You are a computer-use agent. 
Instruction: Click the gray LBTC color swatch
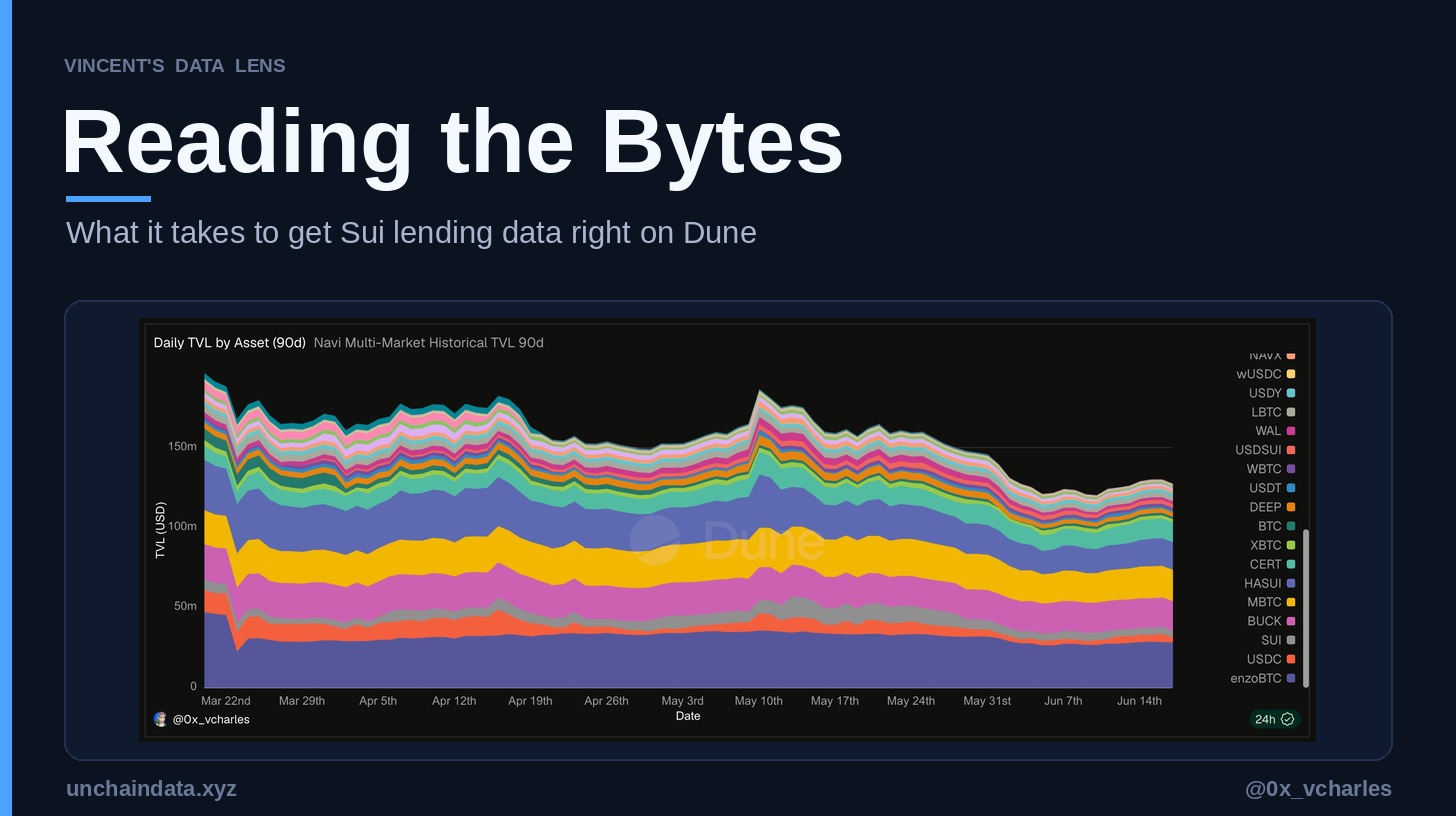click(x=1291, y=412)
